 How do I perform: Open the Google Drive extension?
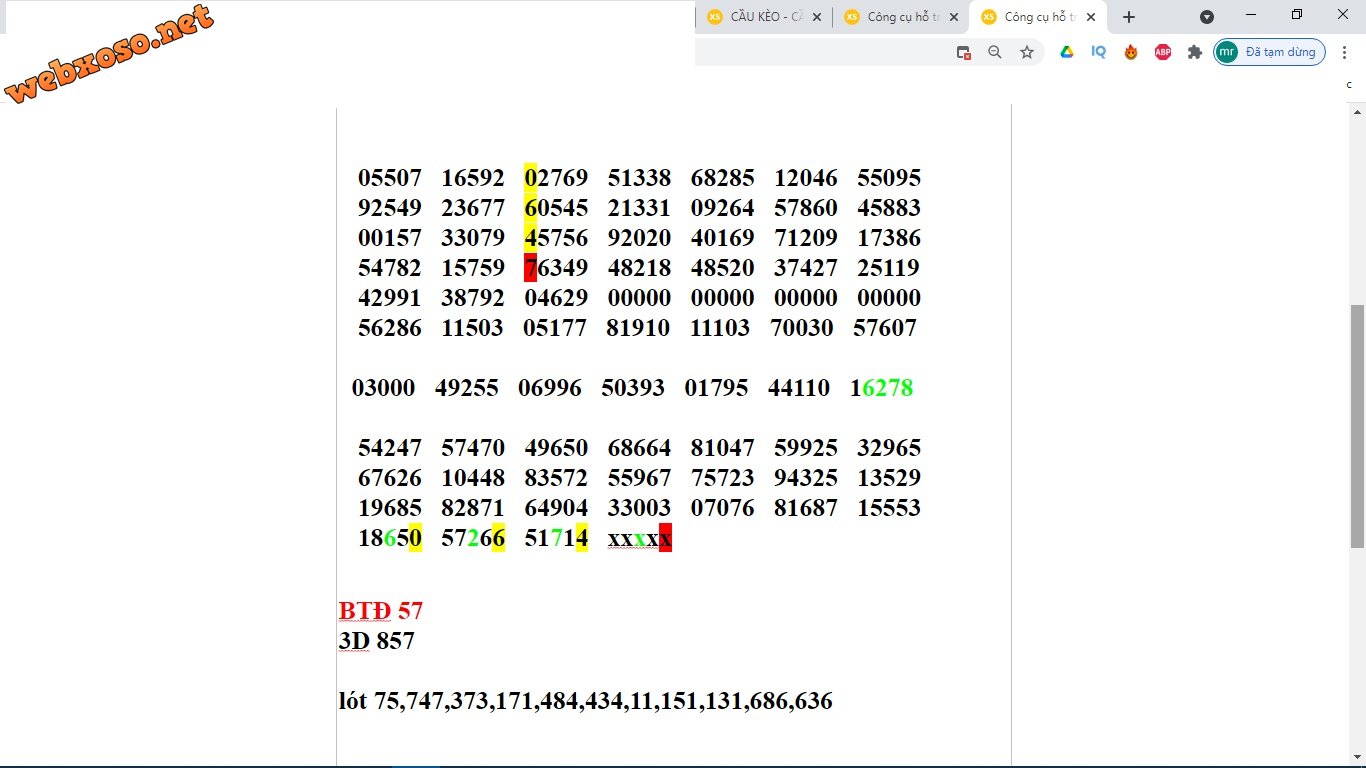point(1067,52)
